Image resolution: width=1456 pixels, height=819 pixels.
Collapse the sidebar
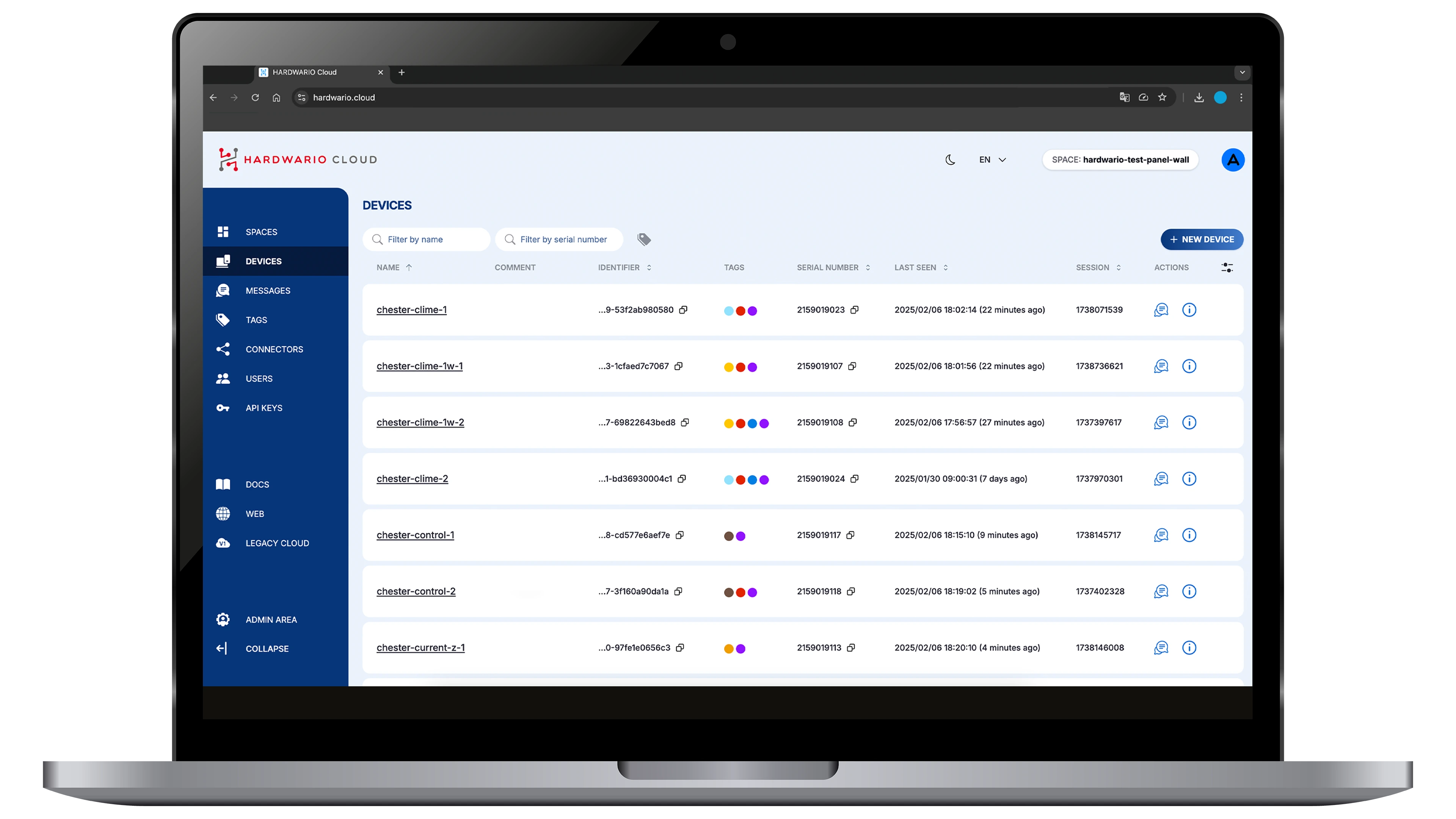[275, 649]
